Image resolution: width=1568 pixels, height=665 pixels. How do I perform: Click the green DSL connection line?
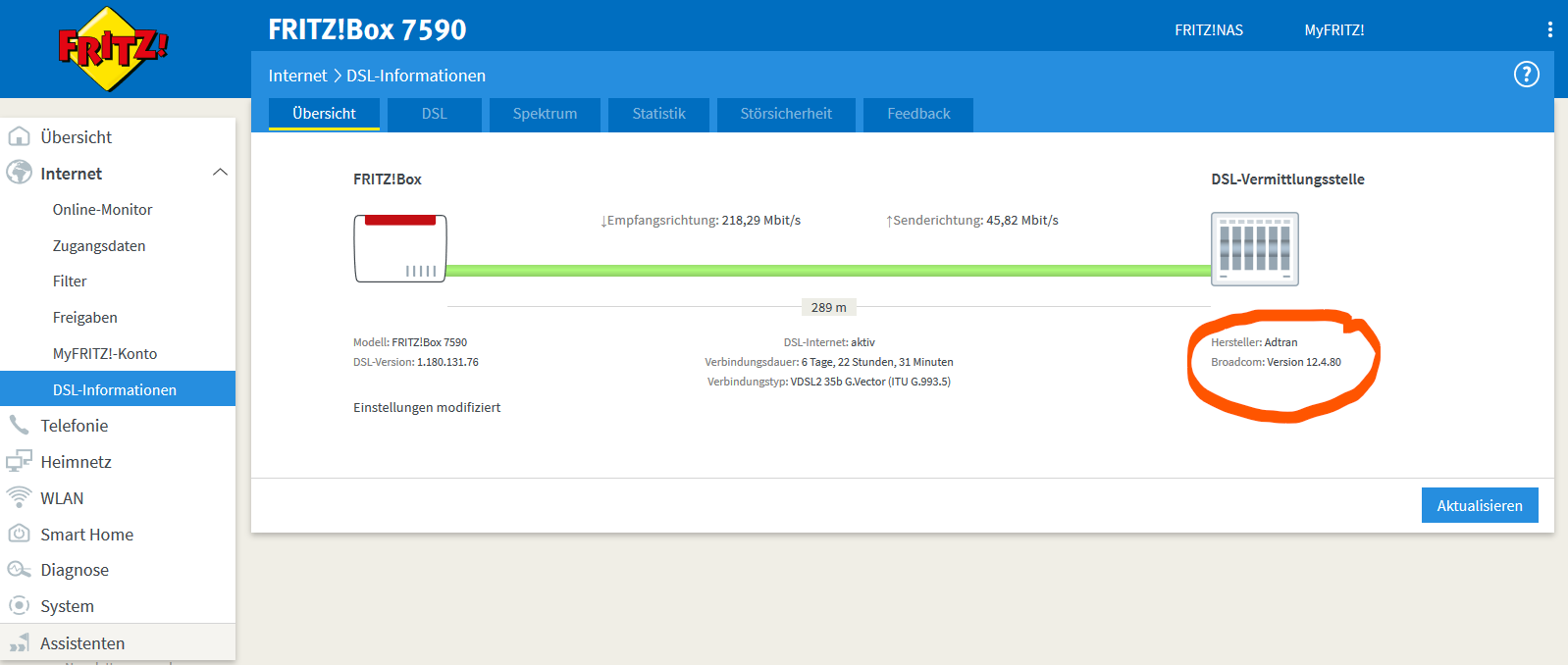coord(828,270)
